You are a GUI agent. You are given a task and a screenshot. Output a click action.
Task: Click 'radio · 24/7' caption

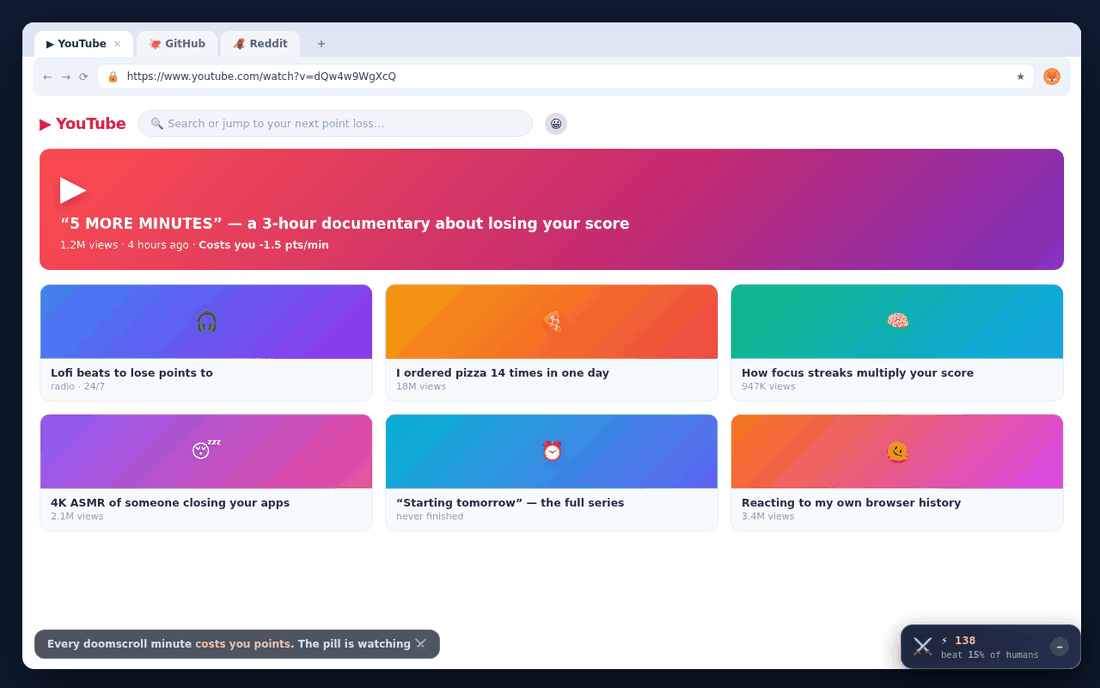click(x=77, y=386)
